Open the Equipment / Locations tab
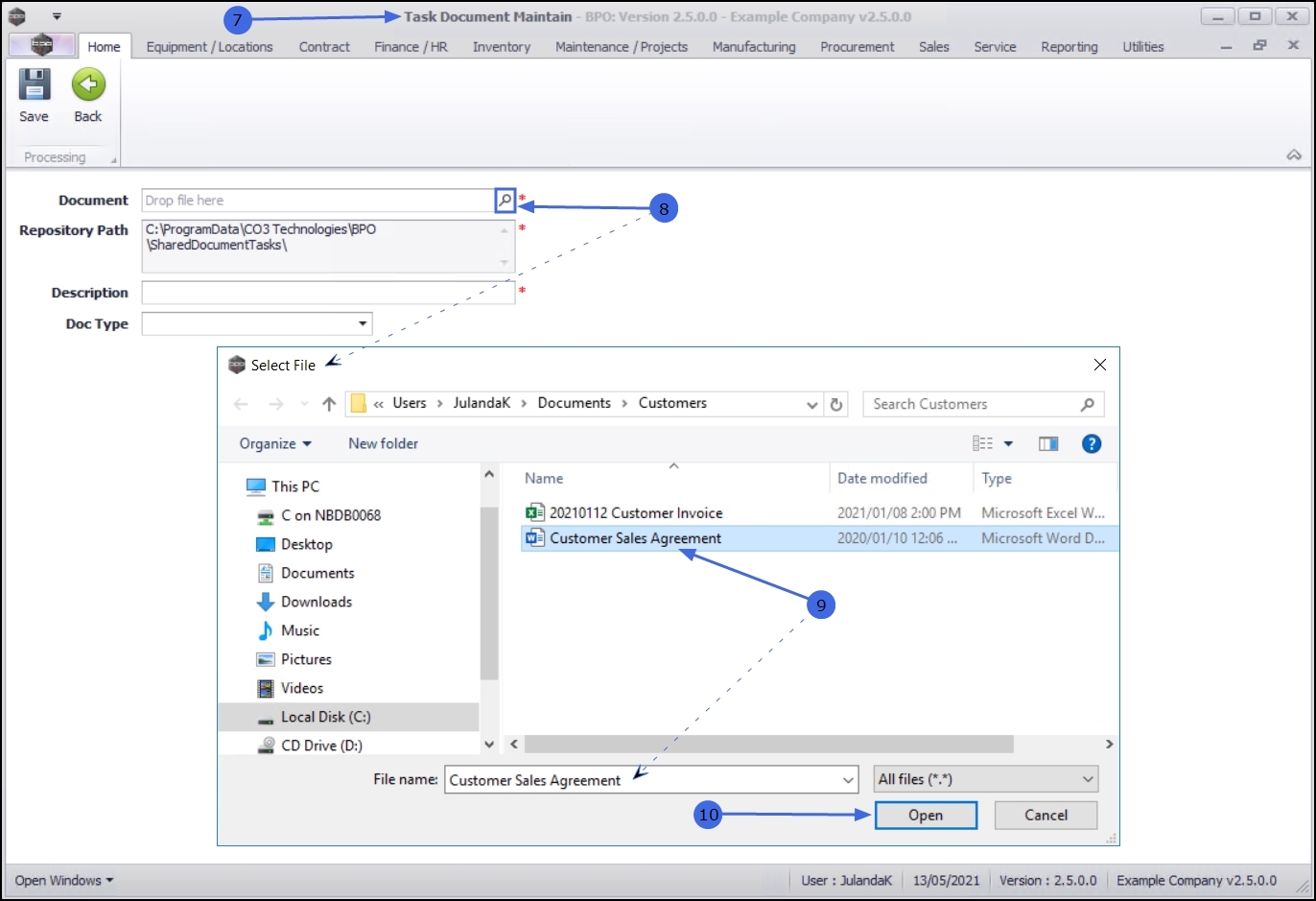Screen dimensions: 1316x901 [209, 46]
